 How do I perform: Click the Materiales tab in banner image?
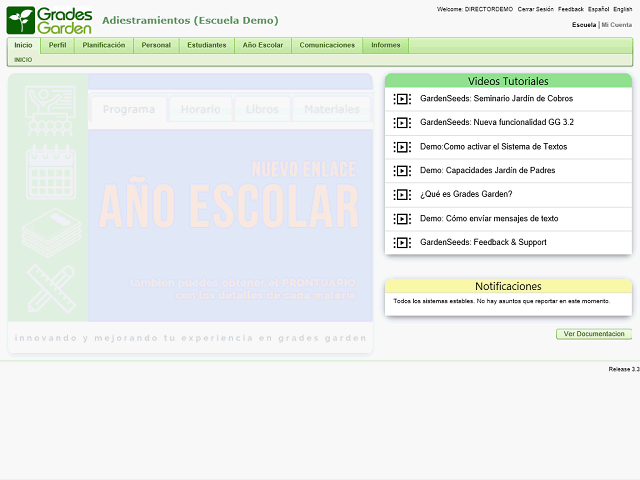click(332, 109)
